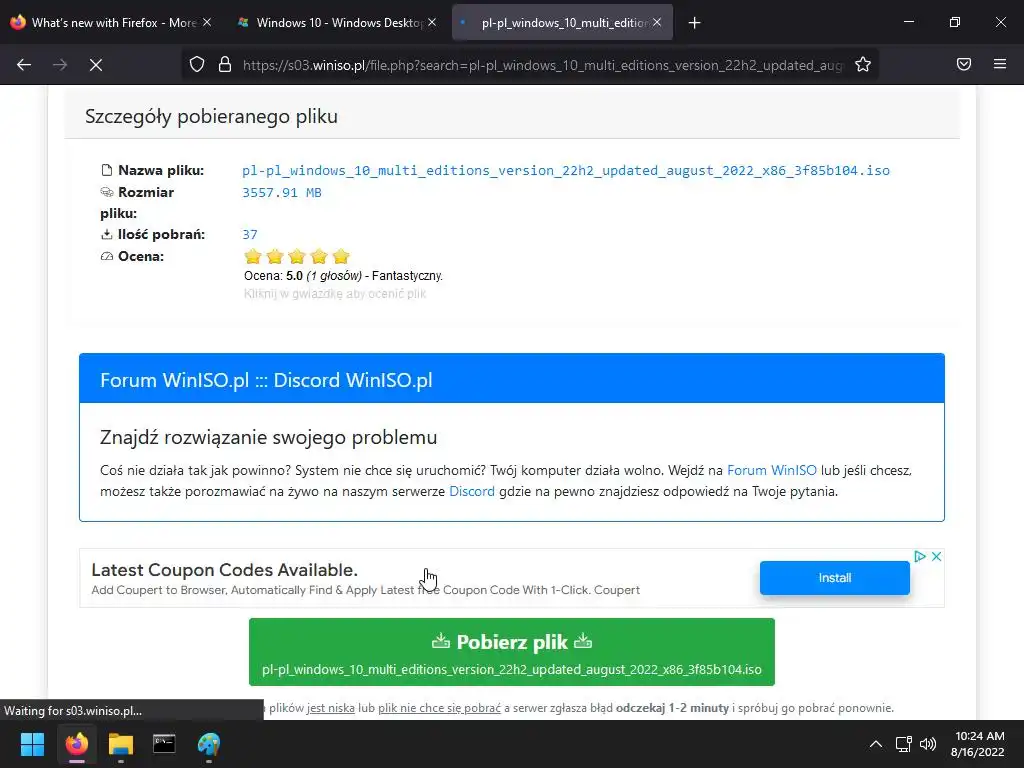The width and height of the screenshot is (1024, 768).
Task: Close the Windows 10 Desktop tab
Action: click(432, 22)
